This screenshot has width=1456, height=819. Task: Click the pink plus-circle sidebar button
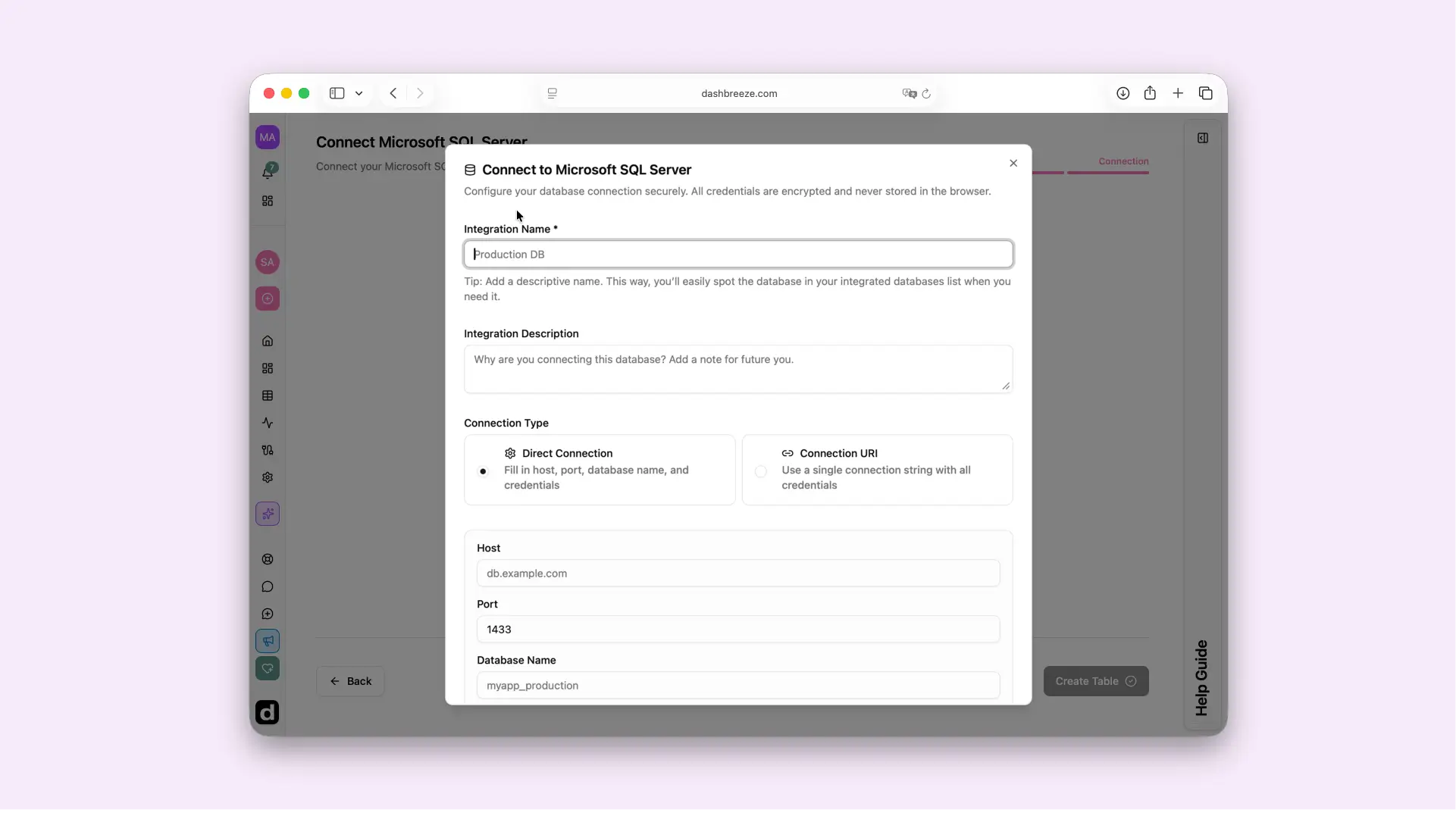pos(268,299)
